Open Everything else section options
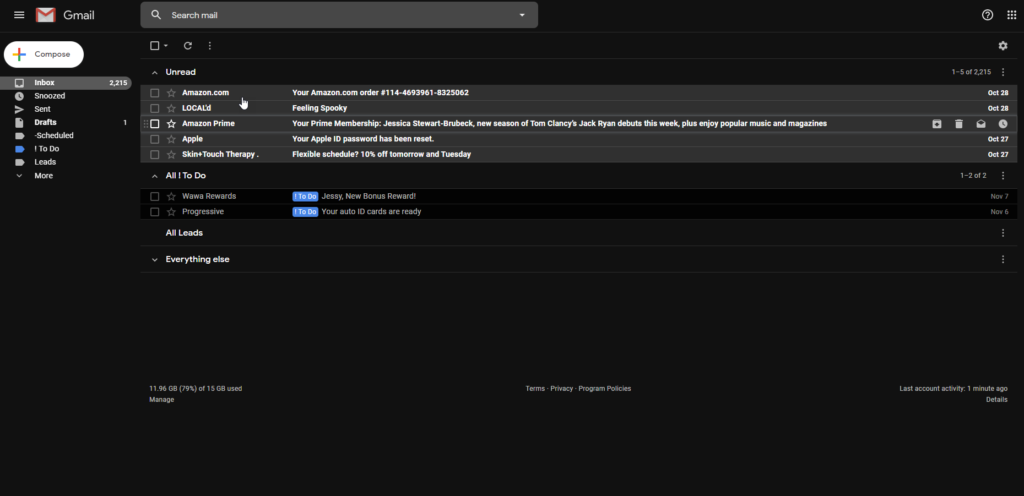The image size is (1024, 496). point(1003,260)
